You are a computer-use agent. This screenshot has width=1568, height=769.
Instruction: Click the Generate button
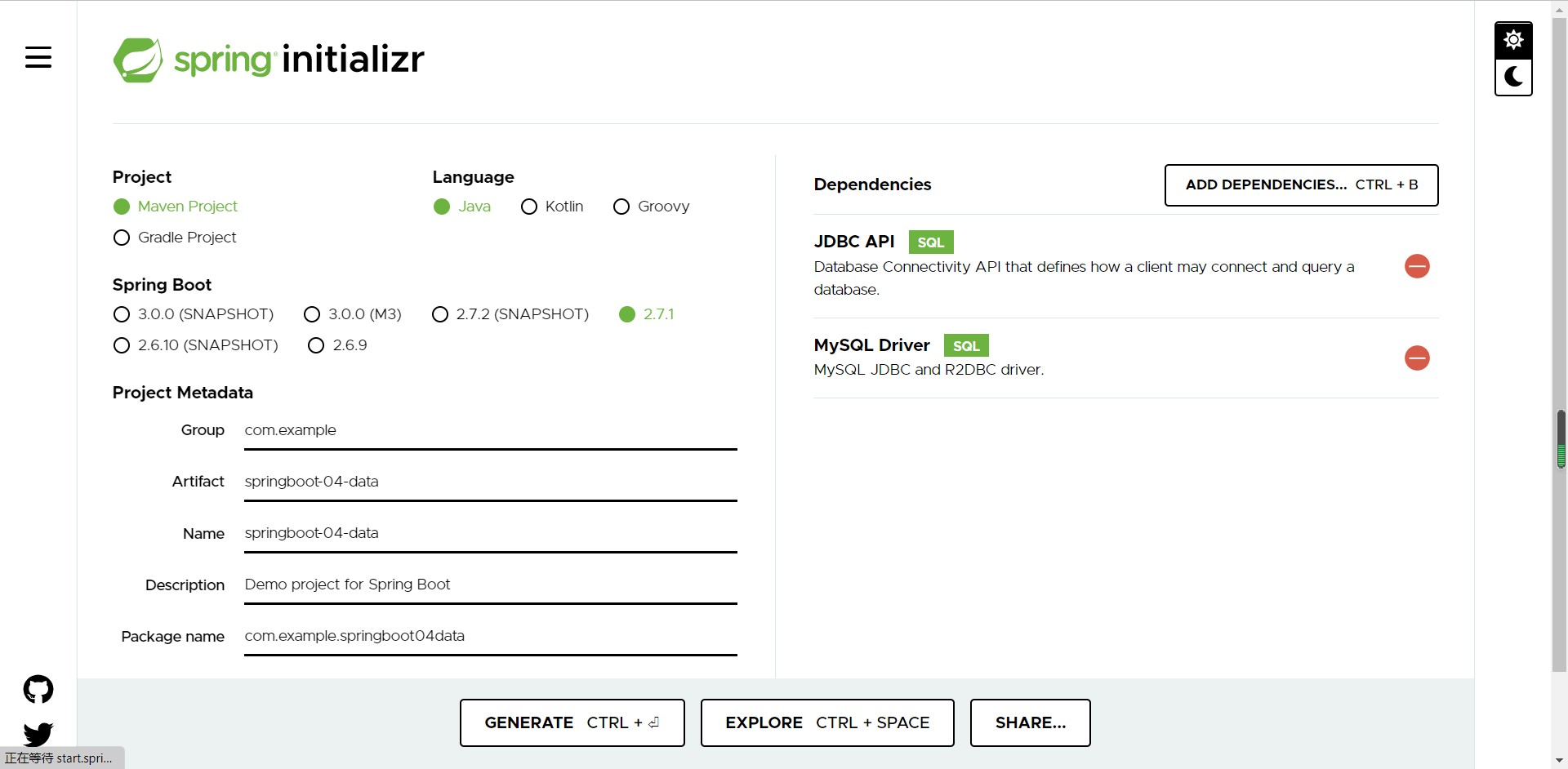pyautogui.click(x=572, y=722)
